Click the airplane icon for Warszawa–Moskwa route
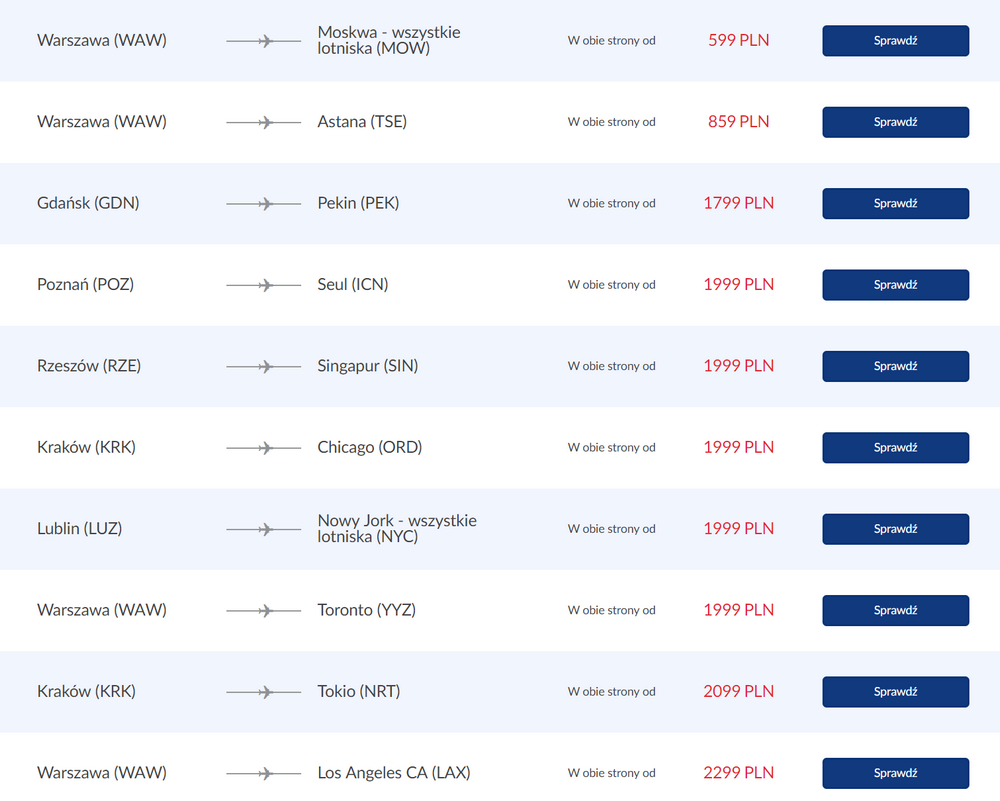 click(265, 41)
